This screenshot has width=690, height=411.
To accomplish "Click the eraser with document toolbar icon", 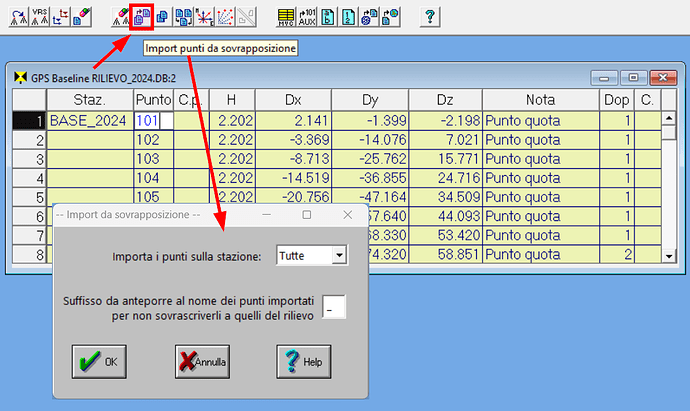I will pos(81,17).
